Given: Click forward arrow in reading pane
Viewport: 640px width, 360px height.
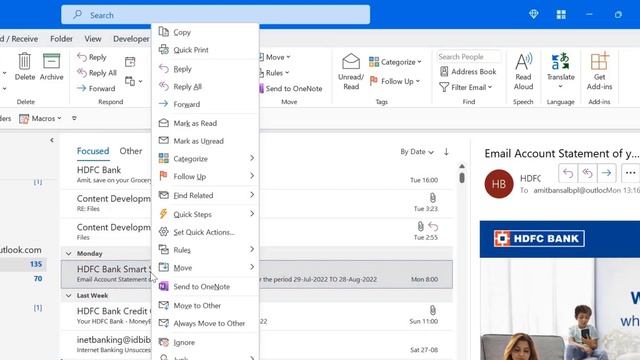Looking at the screenshot, I should tap(606, 173).
